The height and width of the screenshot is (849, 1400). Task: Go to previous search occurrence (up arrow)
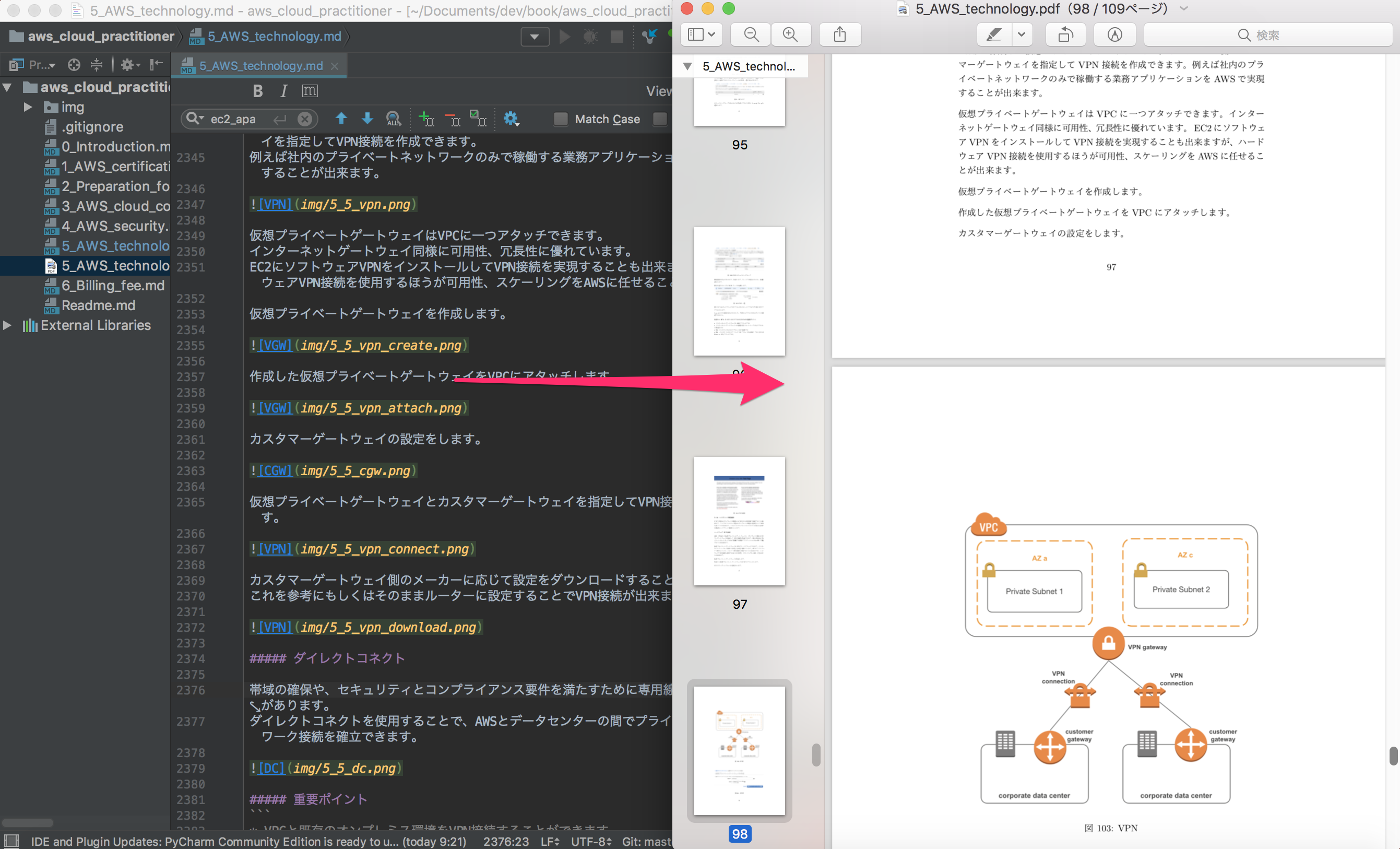341,118
